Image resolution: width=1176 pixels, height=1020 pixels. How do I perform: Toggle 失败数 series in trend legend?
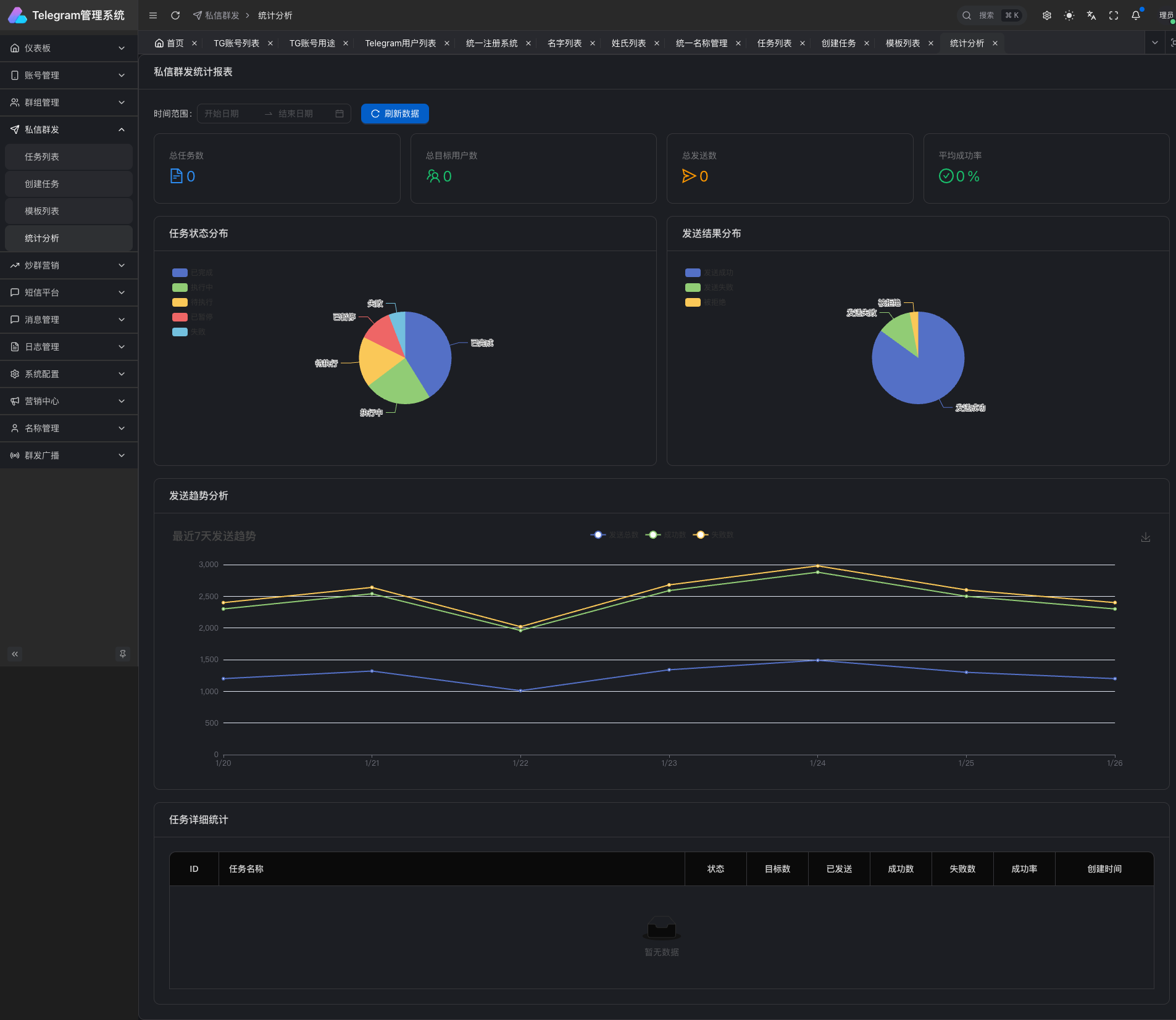(714, 535)
